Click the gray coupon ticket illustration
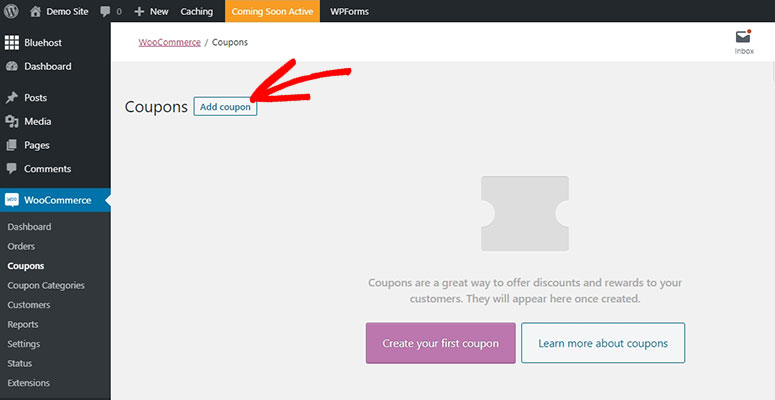 (x=525, y=214)
